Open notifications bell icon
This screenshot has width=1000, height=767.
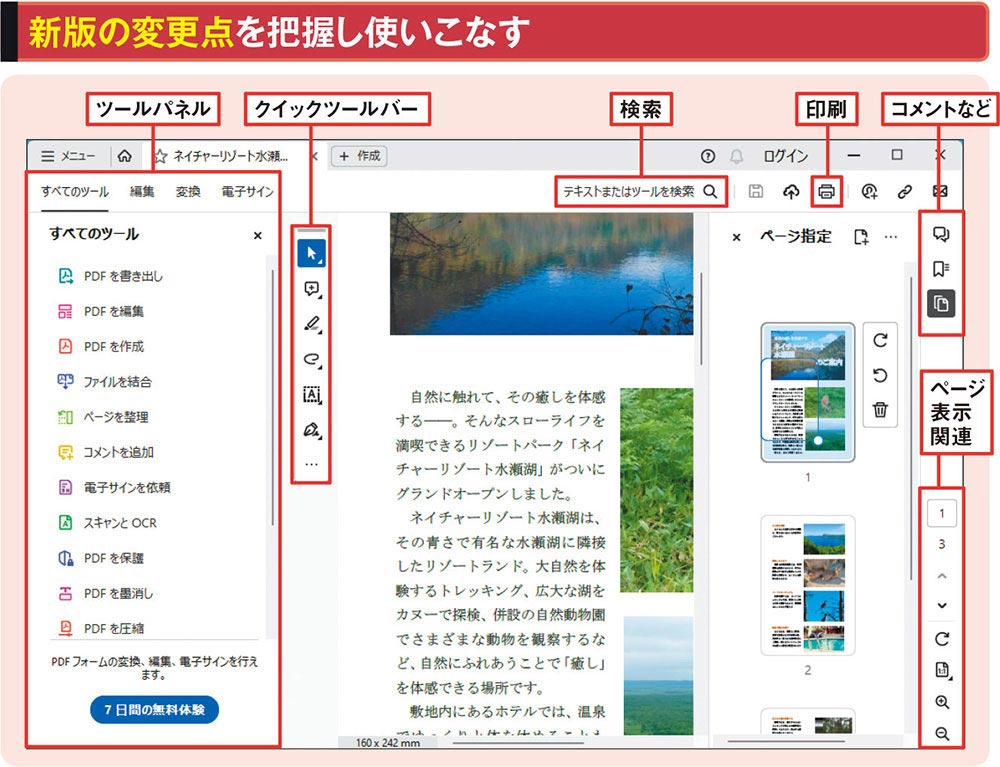coord(737,157)
